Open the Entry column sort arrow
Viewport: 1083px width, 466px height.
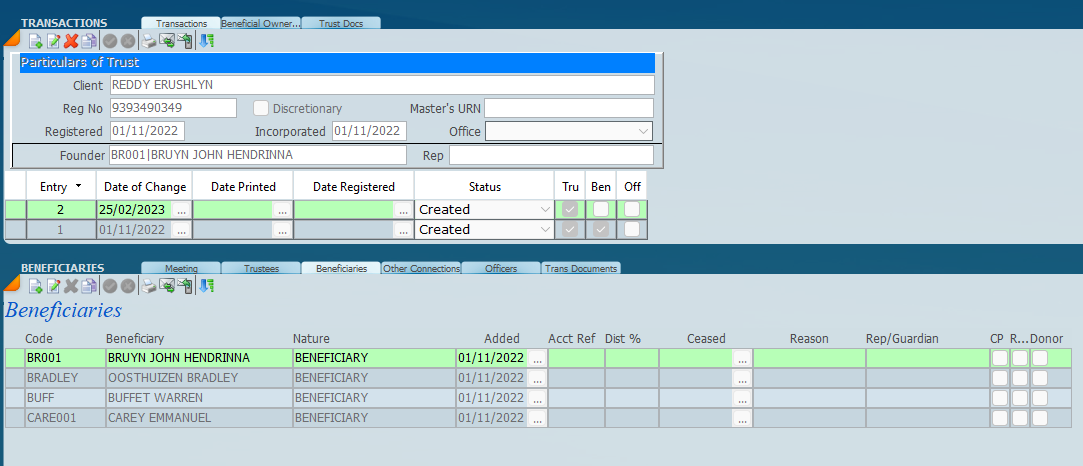tap(78, 187)
